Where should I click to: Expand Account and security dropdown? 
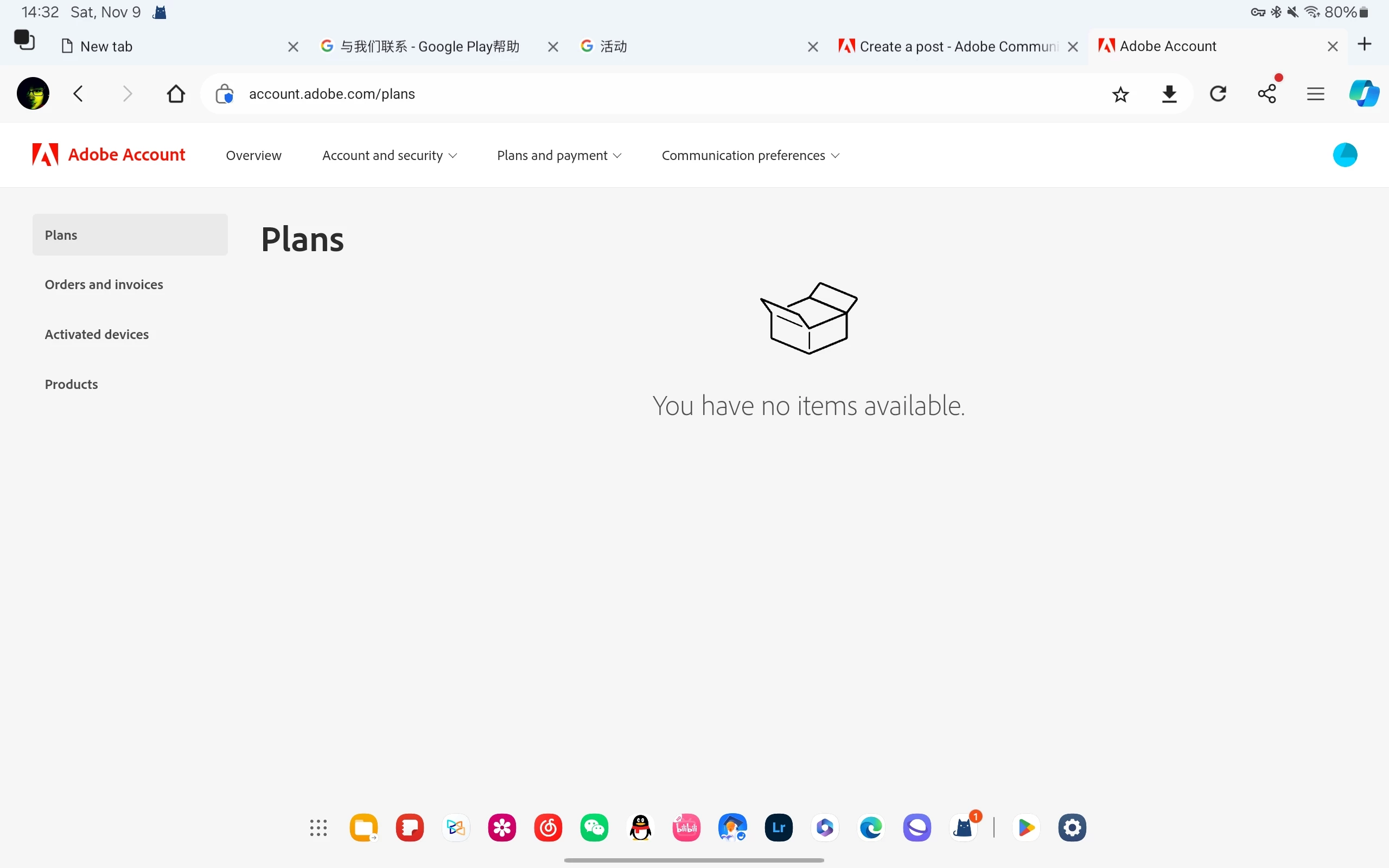[389, 156]
